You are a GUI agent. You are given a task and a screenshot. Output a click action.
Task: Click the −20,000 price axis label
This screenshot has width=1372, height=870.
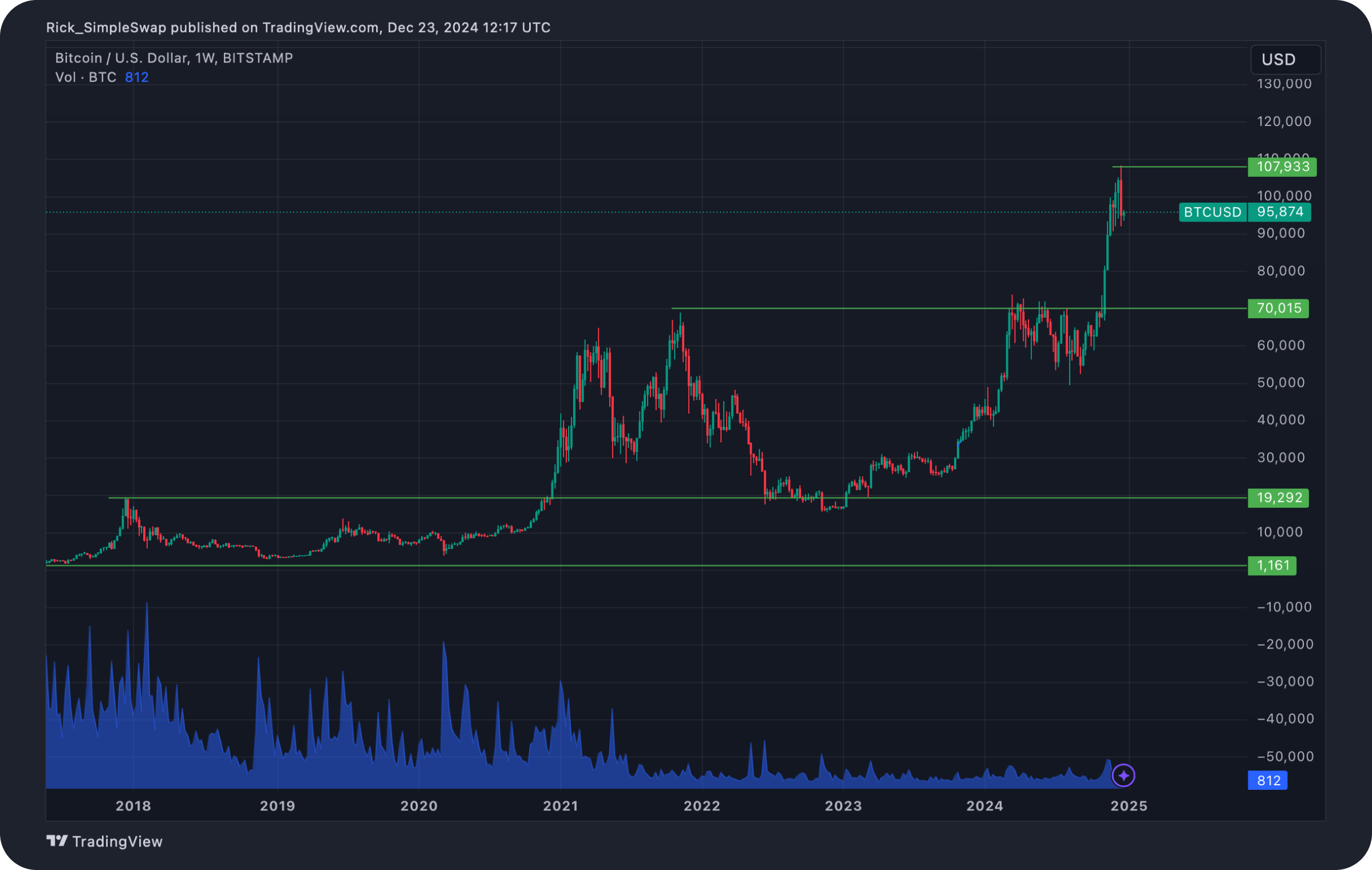[x=1286, y=644]
